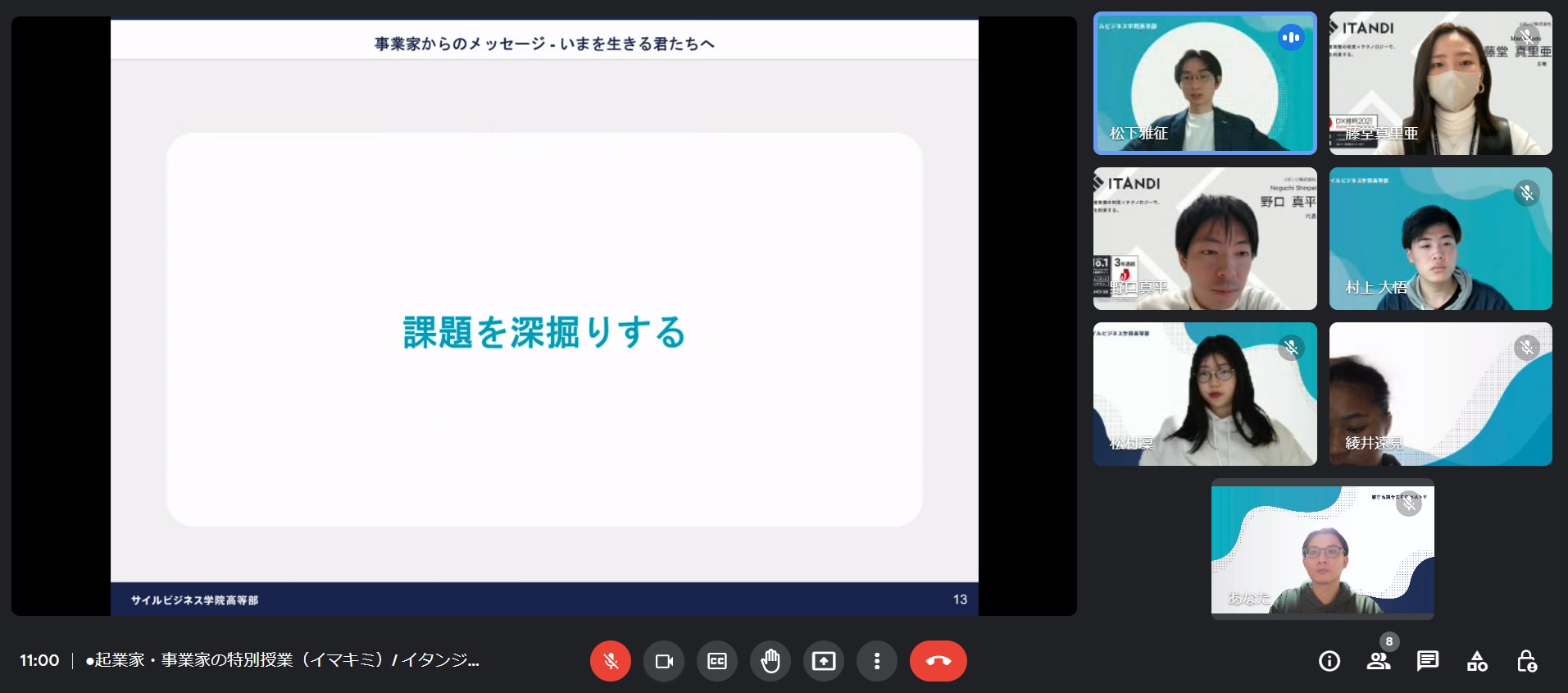Image resolution: width=1568 pixels, height=693 pixels.
Task: Toggle the camera off
Action: 664,661
